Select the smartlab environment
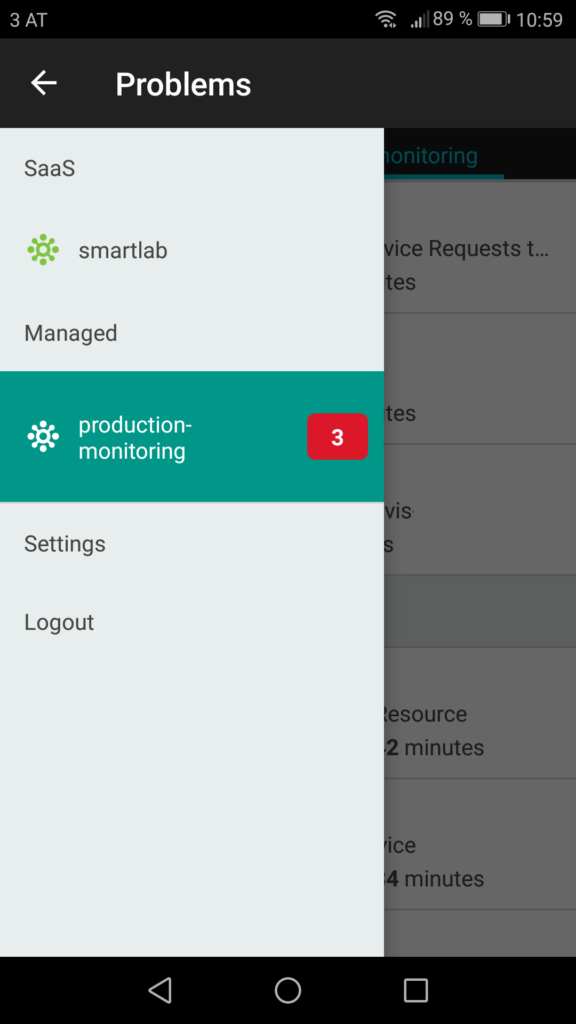 [x=192, y=250]
